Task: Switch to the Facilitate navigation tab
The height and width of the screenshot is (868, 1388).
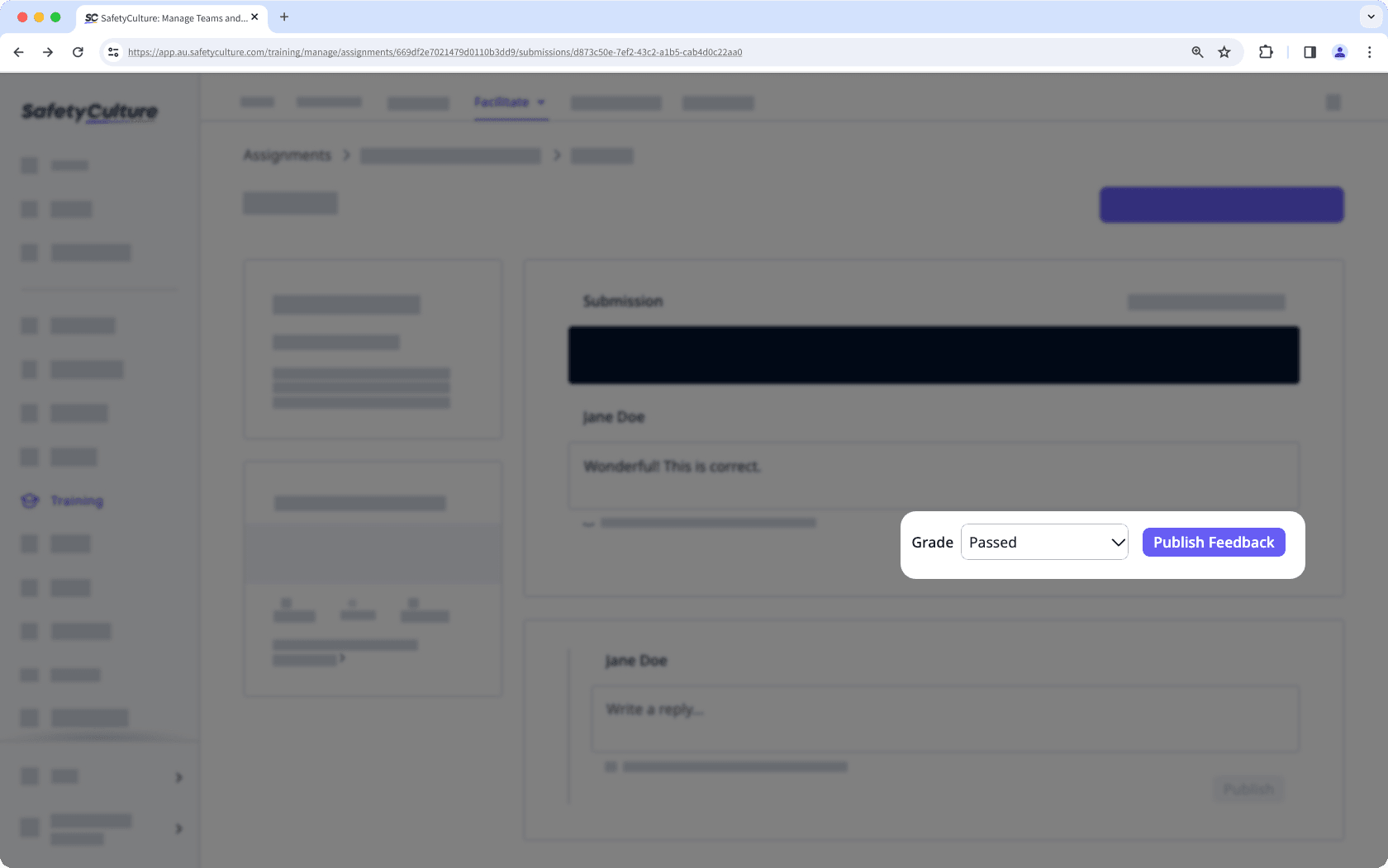Action: 504,102
